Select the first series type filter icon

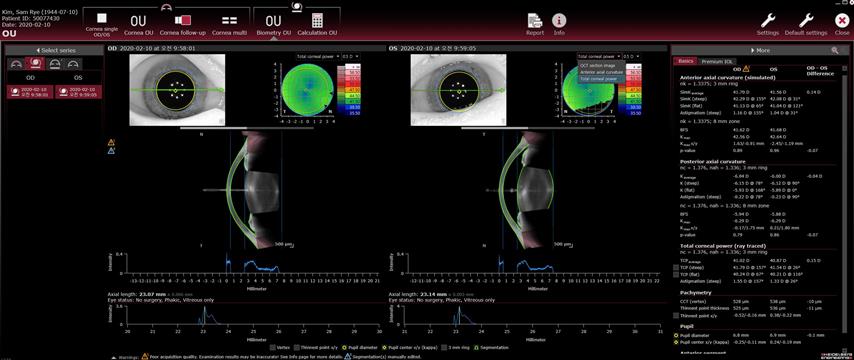coord(17,64)
